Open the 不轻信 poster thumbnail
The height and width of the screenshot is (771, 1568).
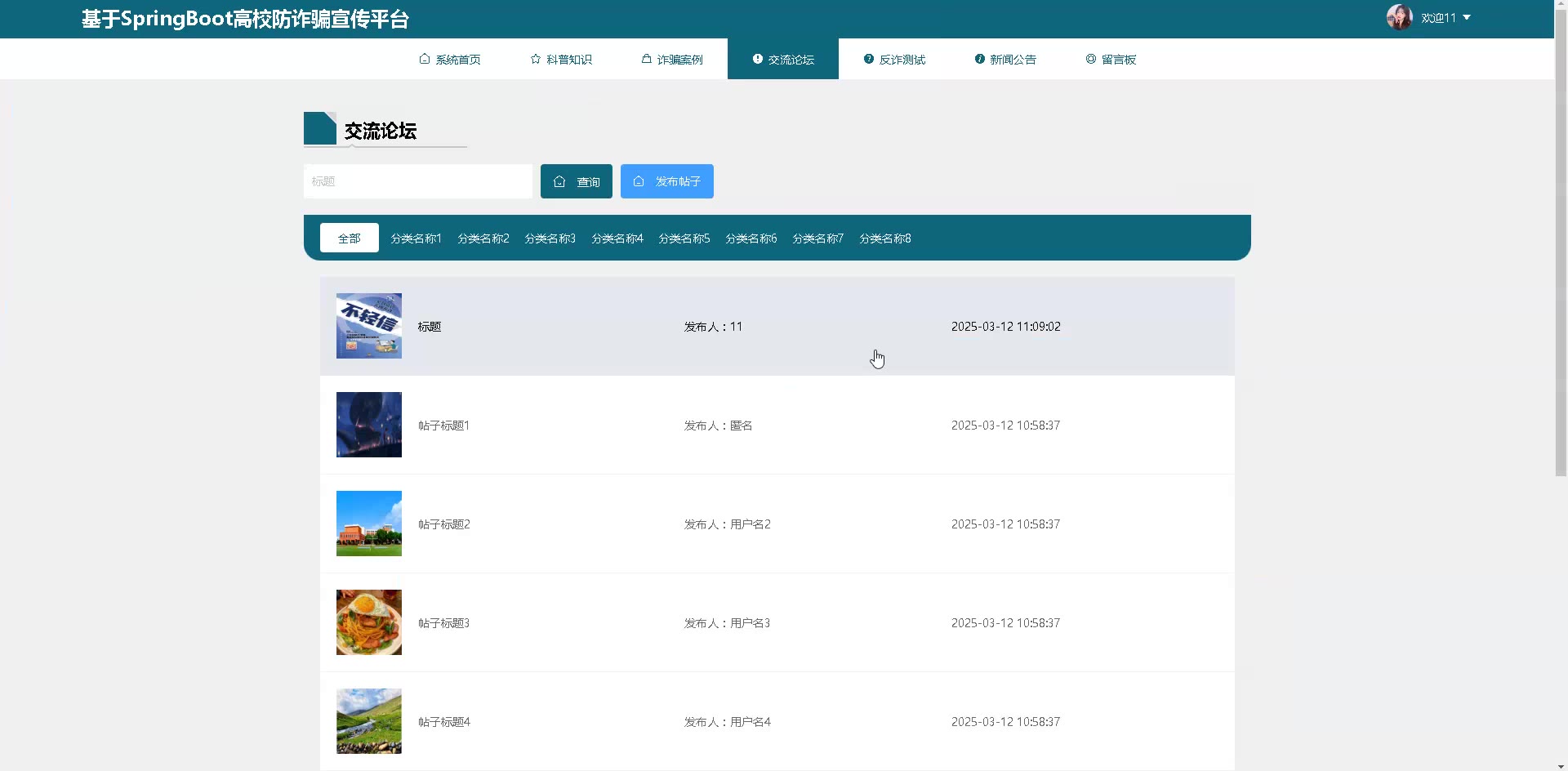coord(369,326)
